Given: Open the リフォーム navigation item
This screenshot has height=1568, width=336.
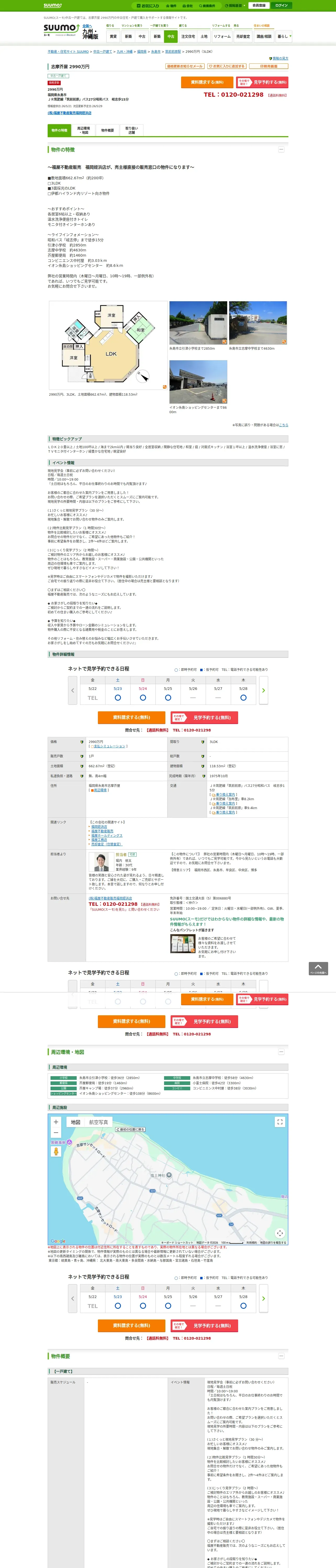Looking at the screenshot, I should (x=222, y=37).
